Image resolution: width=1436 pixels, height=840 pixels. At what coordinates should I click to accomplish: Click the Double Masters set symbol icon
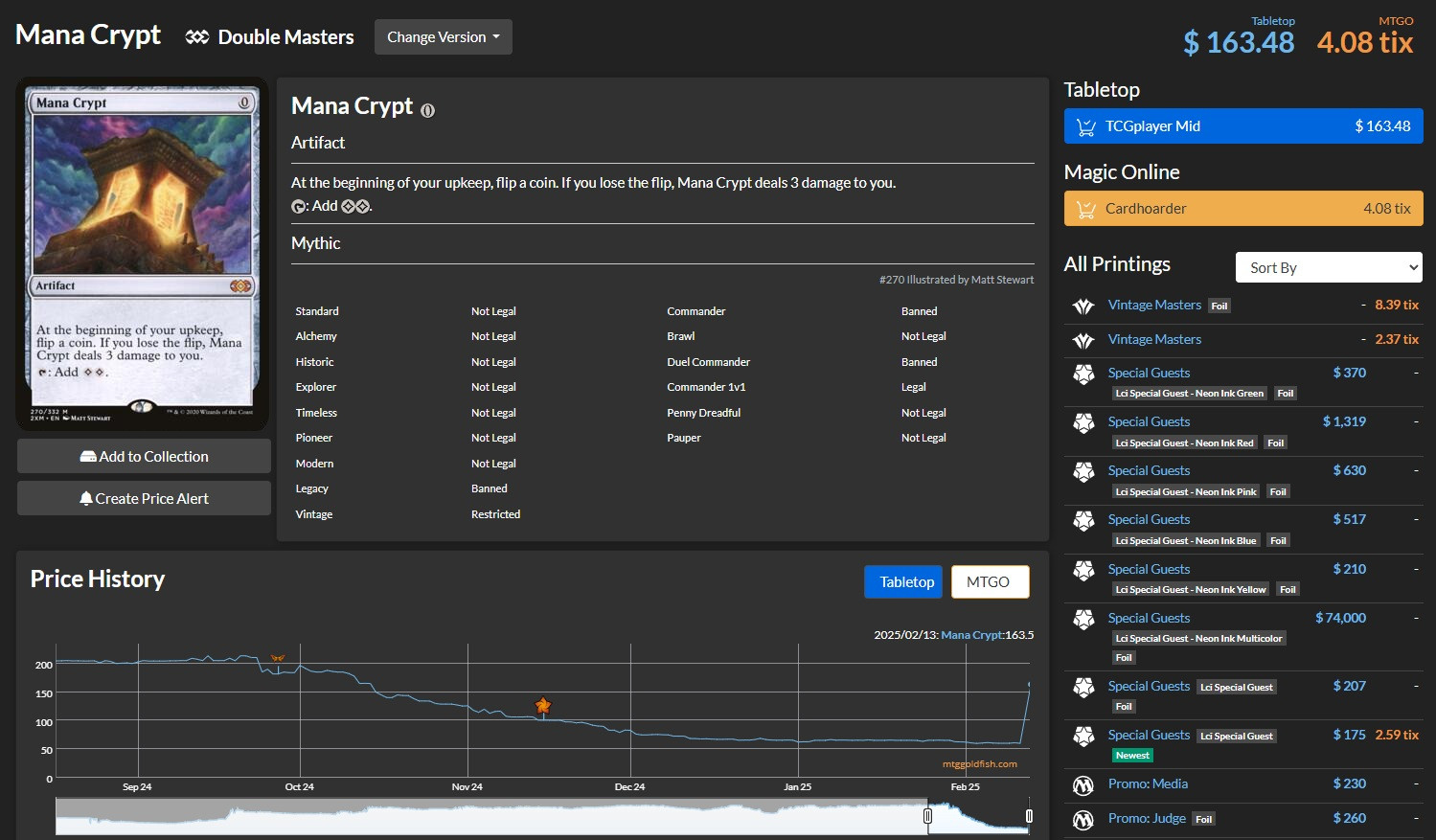pyautogui.click(x=197, y=37)
